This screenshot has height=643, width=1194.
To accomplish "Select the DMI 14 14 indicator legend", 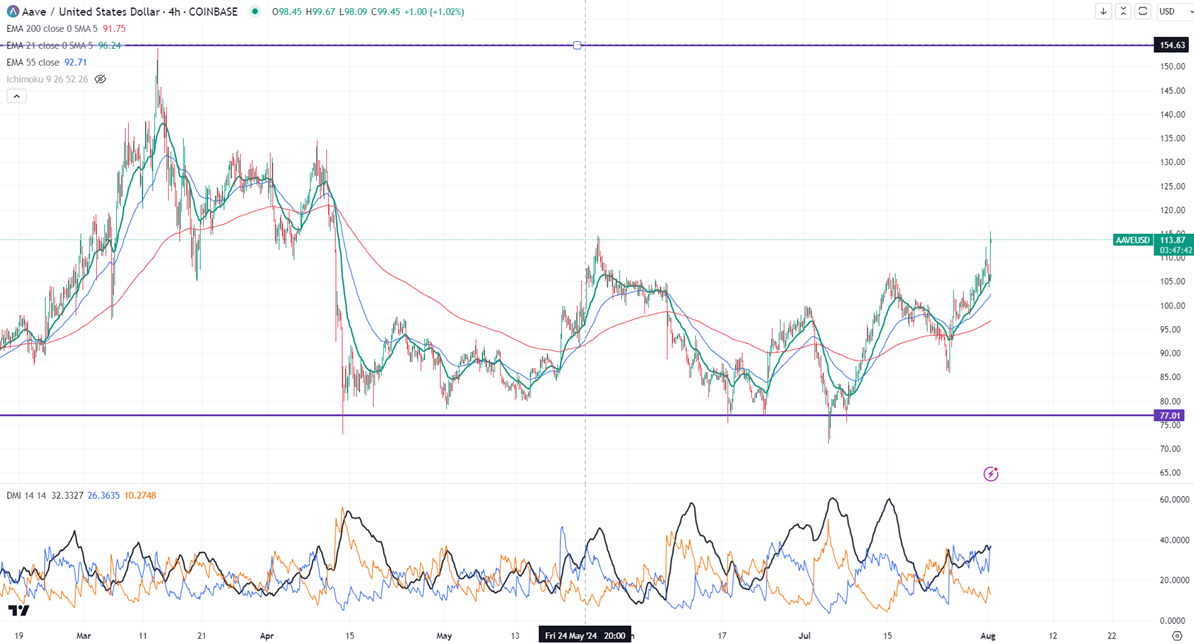I will (27, 496).
